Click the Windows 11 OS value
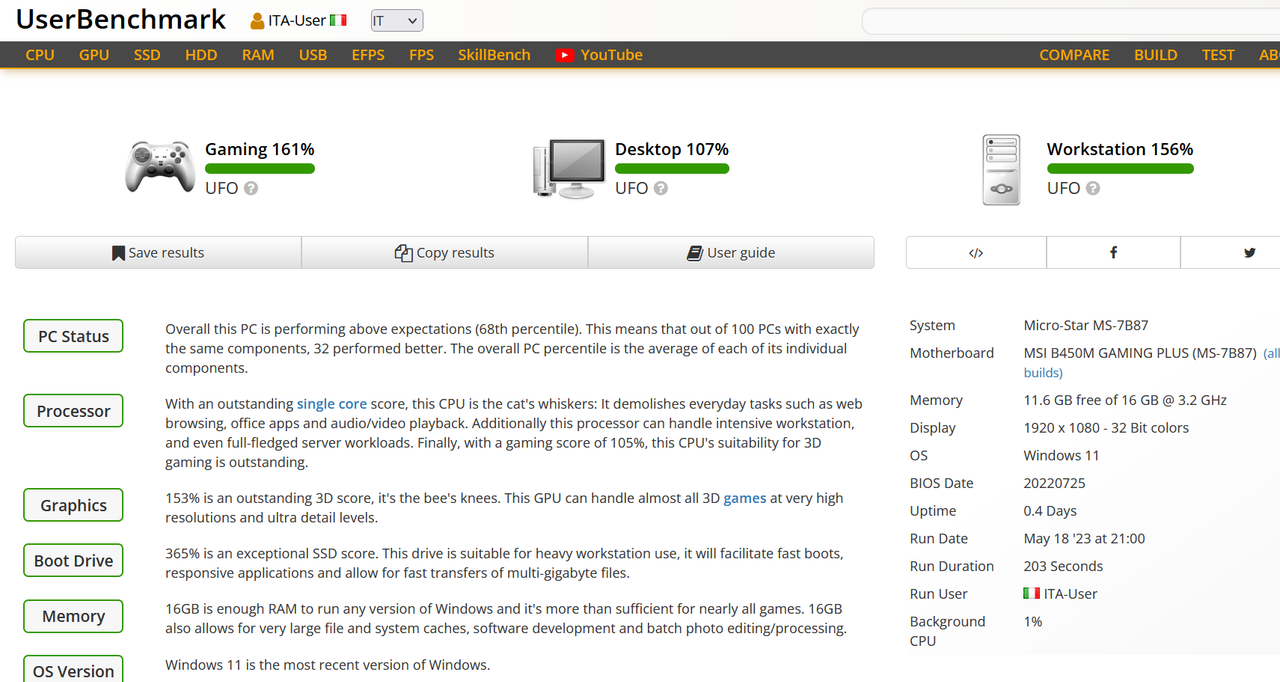The height and width of the screenshot is (682, 1280). (x=1061, y=455)
